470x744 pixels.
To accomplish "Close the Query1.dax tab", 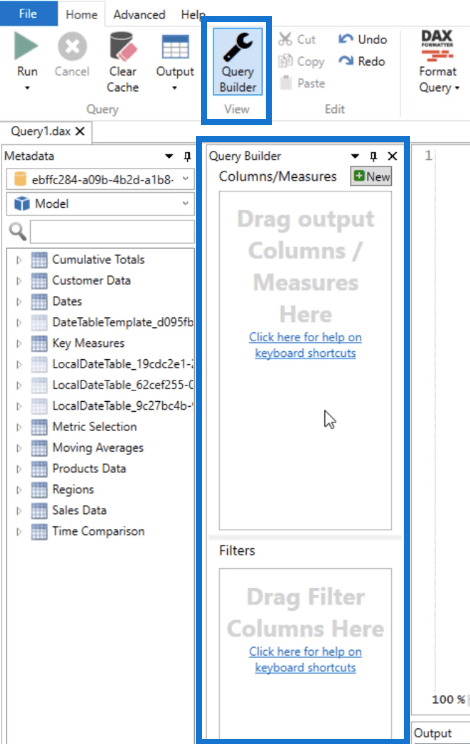I will tap(80, 131).
